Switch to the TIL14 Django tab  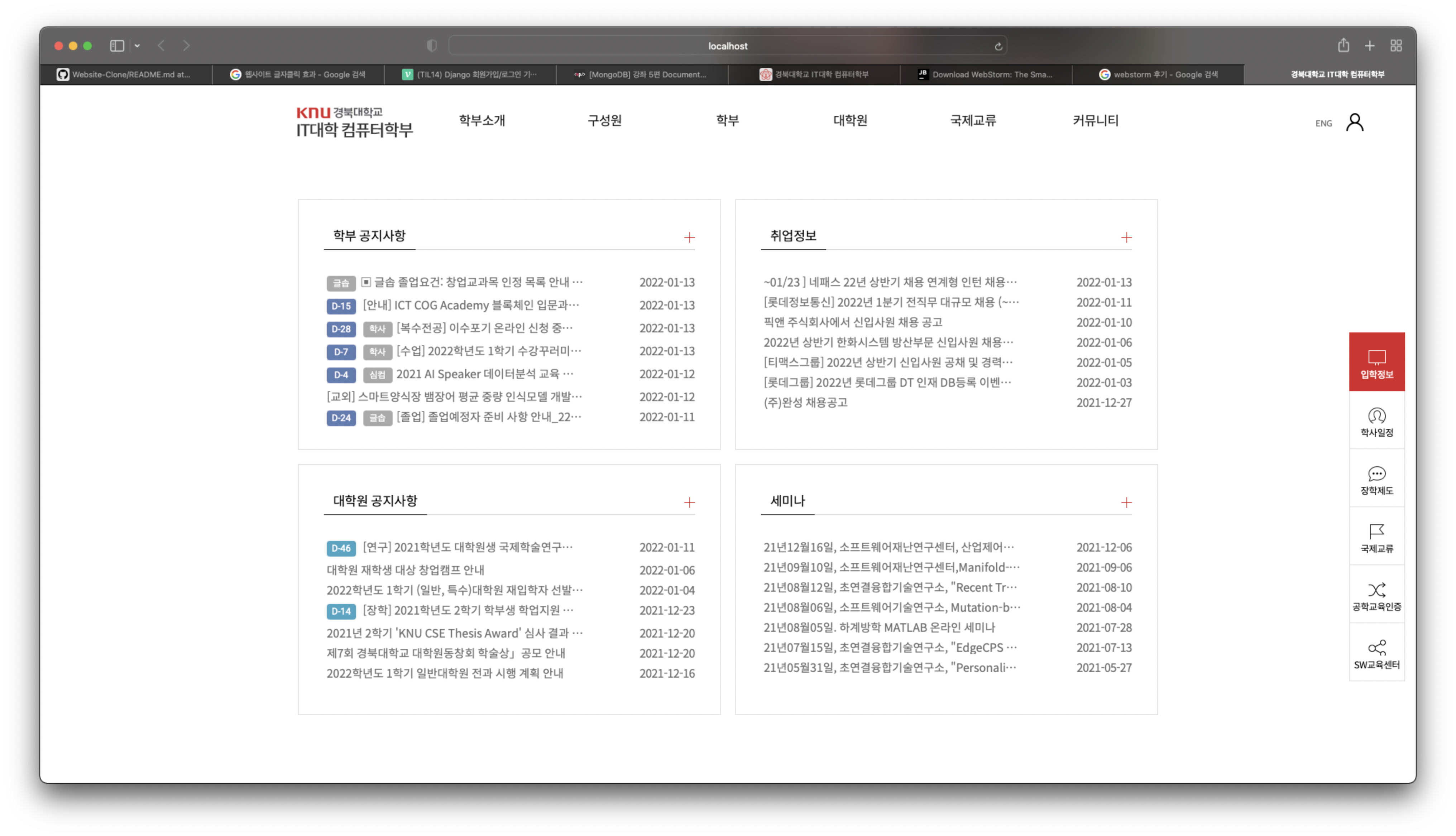(470, 74)
